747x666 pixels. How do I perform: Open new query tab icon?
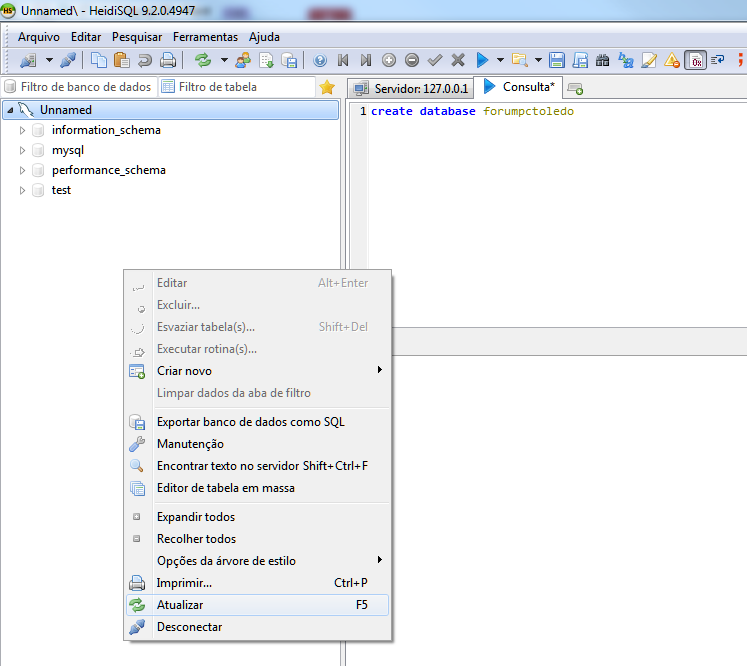pos(575,88)
